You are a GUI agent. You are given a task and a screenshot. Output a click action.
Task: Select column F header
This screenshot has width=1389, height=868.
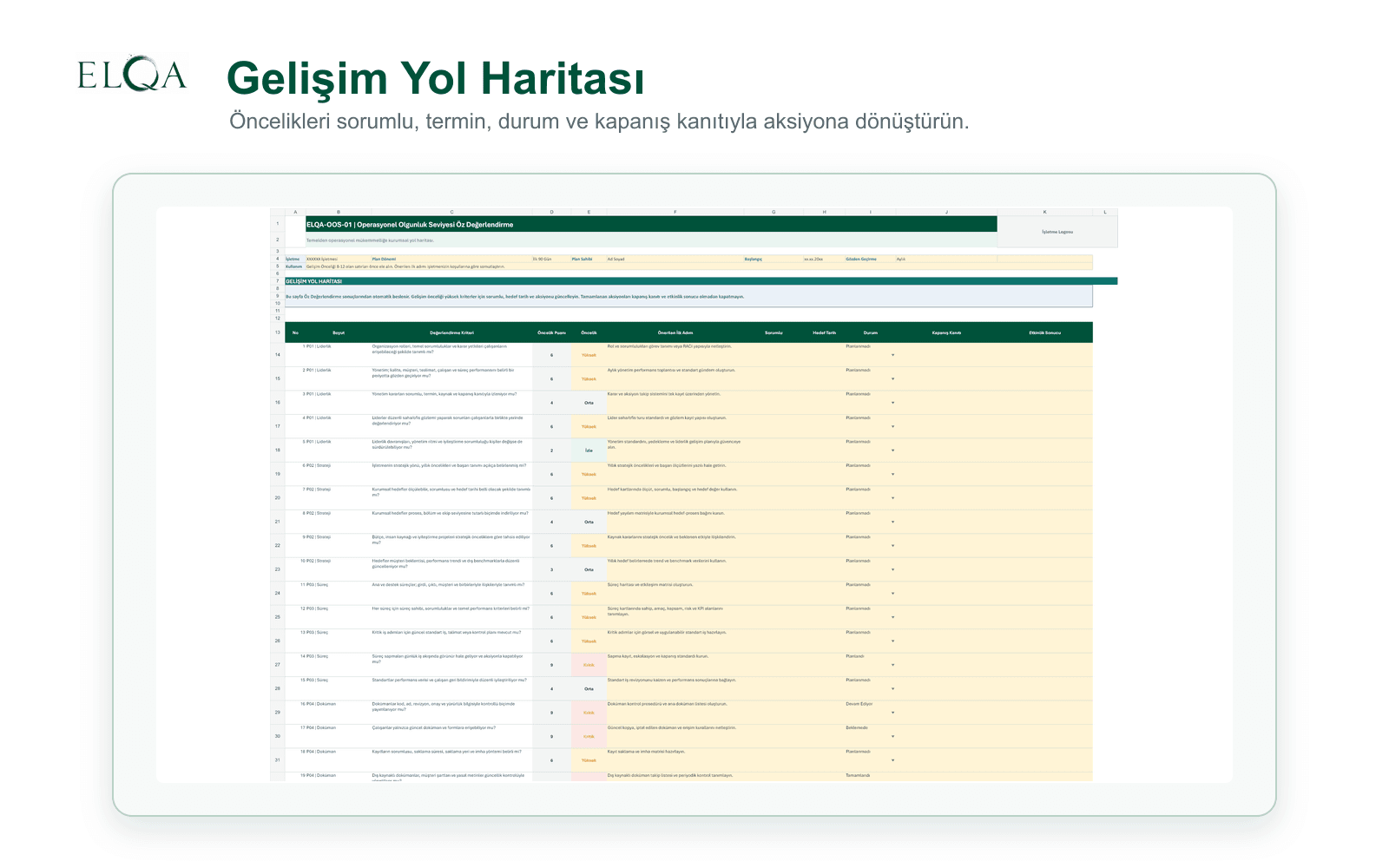(675, 212)
